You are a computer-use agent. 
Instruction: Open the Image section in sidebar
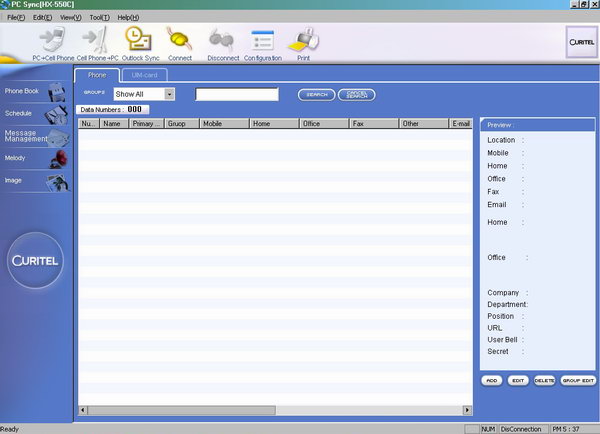[x=35, y=181]
